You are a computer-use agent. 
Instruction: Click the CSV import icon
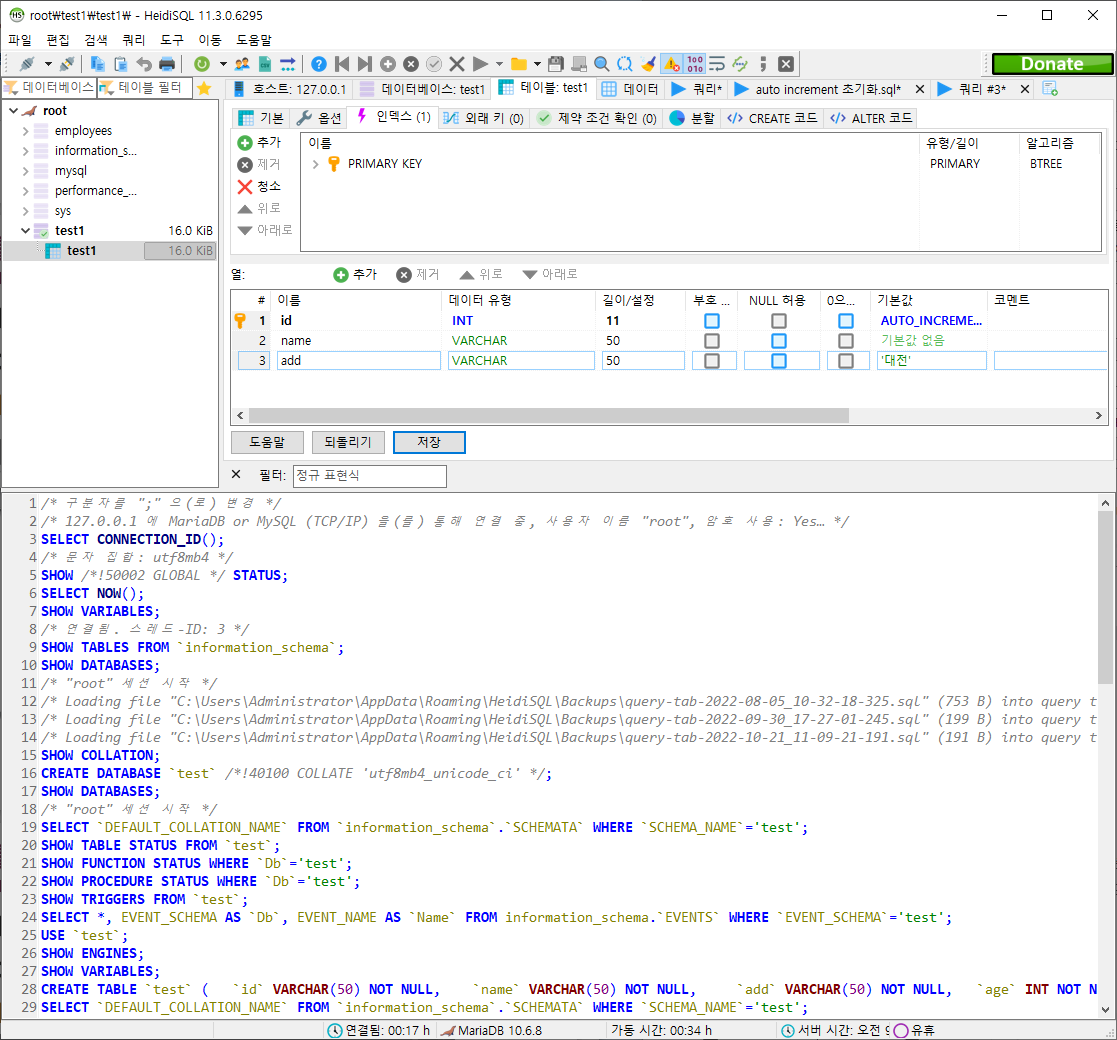[x=264, y=64]
